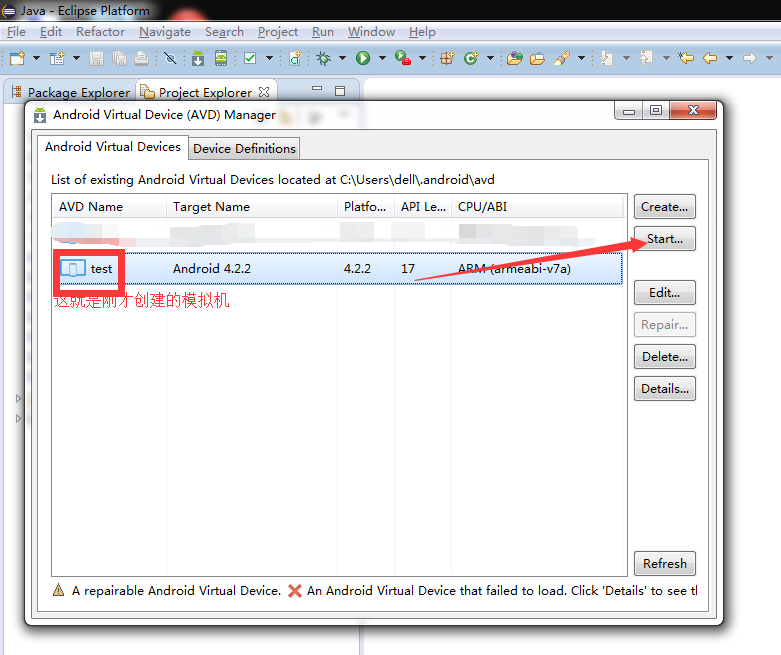Switch to the Device Definitions tab

coord(244,148)
